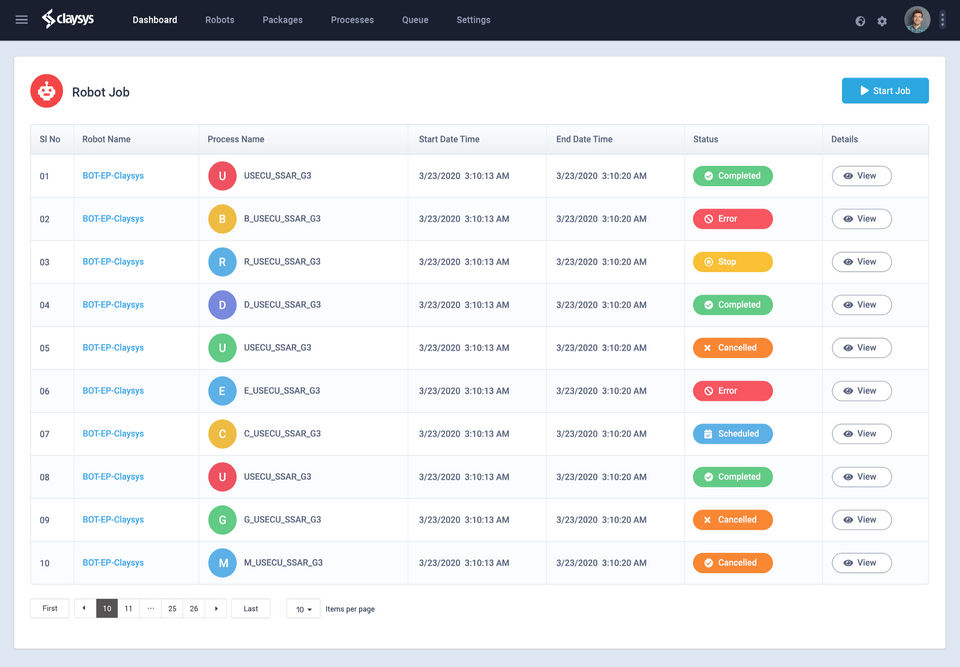Click the Cancelled status in row 05

point(733,348)
